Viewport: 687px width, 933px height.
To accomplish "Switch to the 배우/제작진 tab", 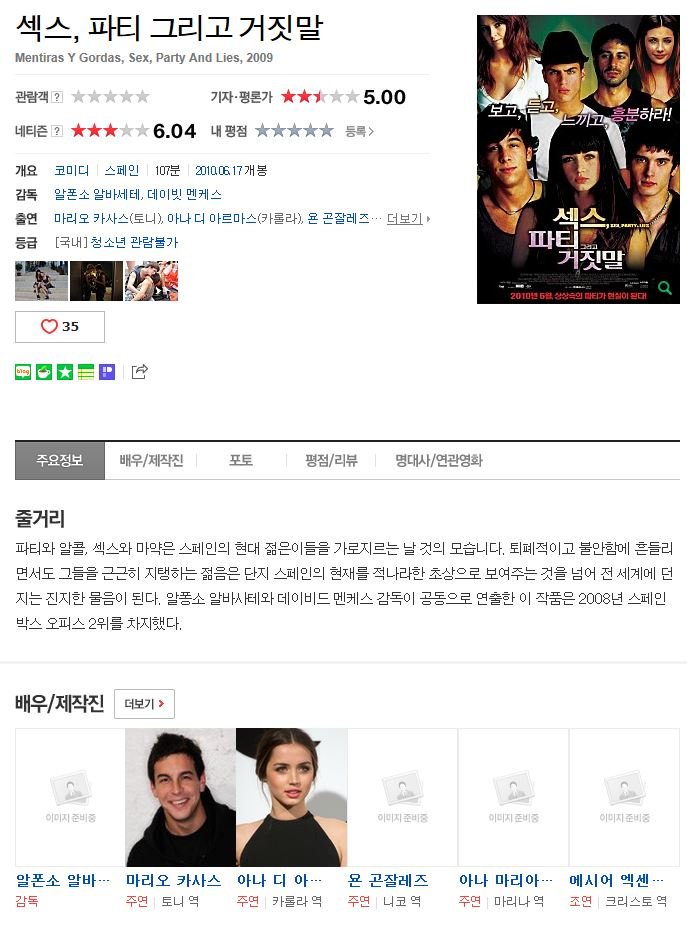I will [x=151, y=461].
